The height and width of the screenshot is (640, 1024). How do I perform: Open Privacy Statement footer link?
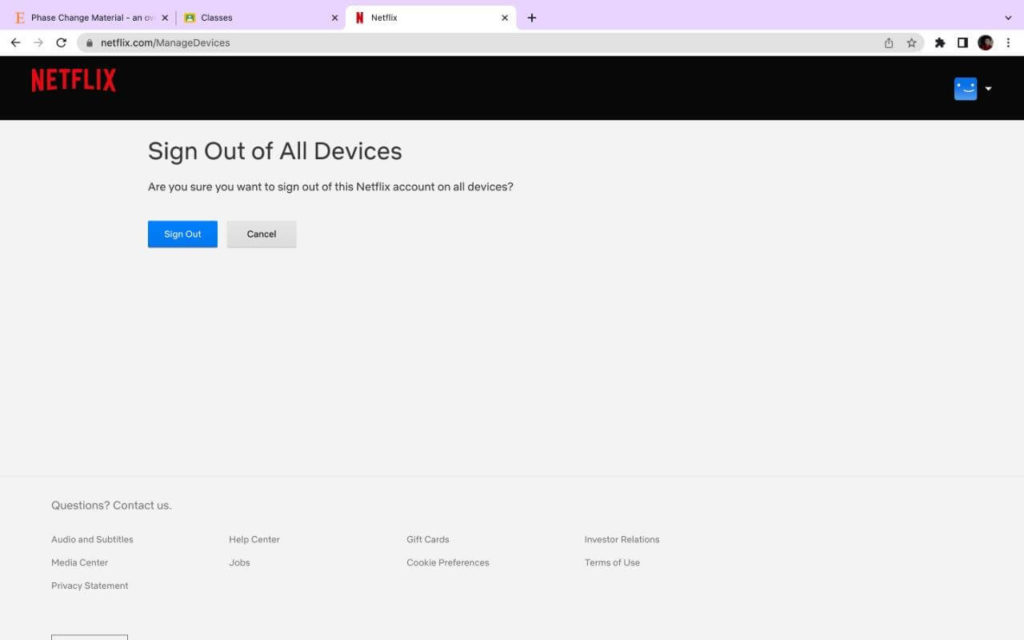(89, 586)
